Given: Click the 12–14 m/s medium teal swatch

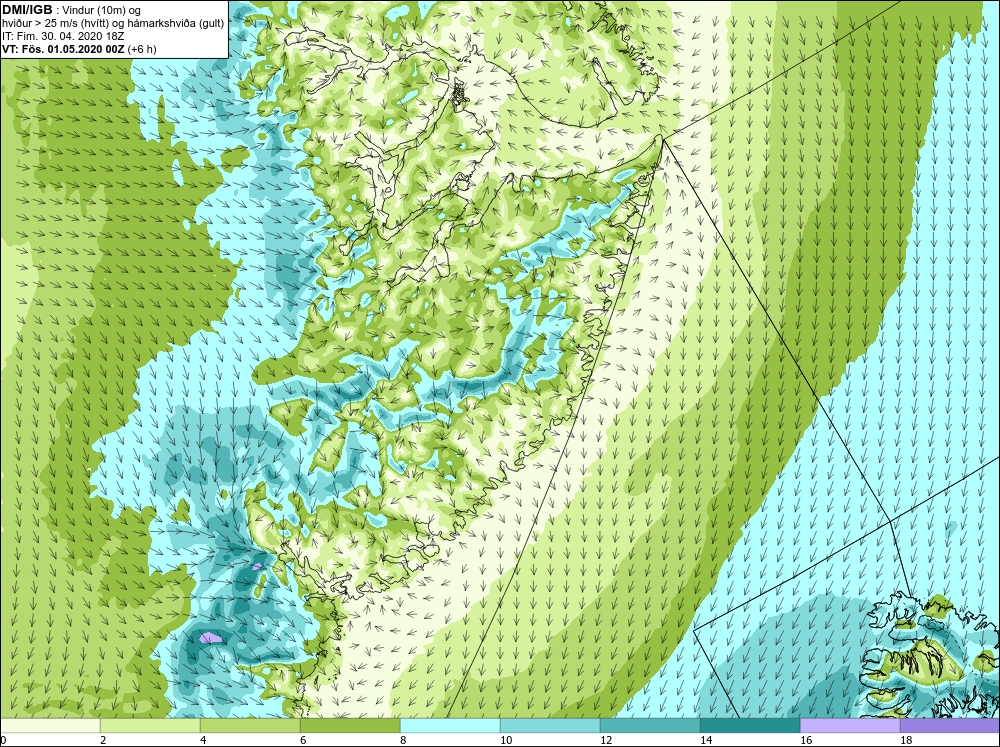Looking at the screenshot, I should coord(650,726).
